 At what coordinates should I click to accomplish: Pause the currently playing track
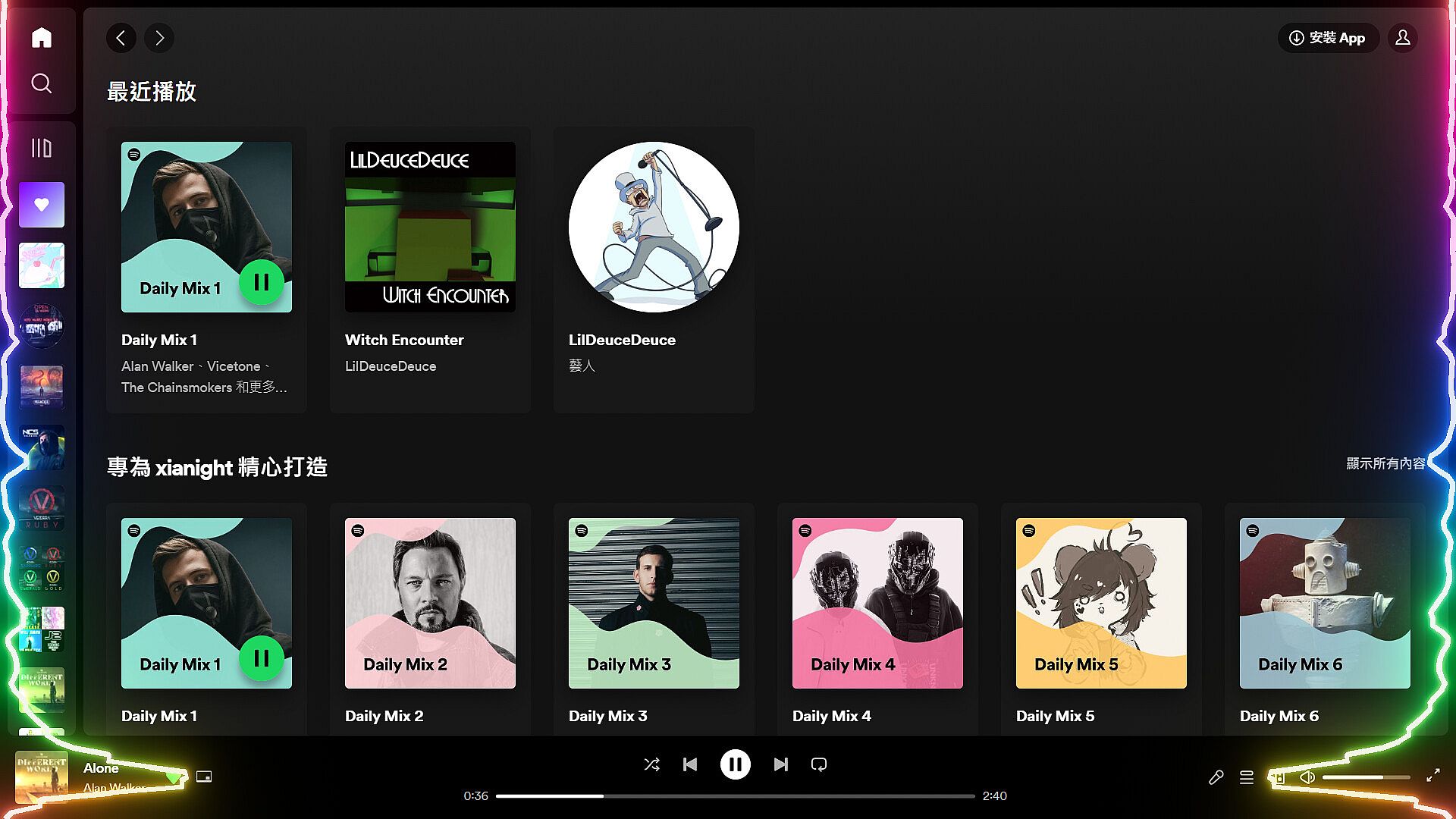(x=735, y=764)
